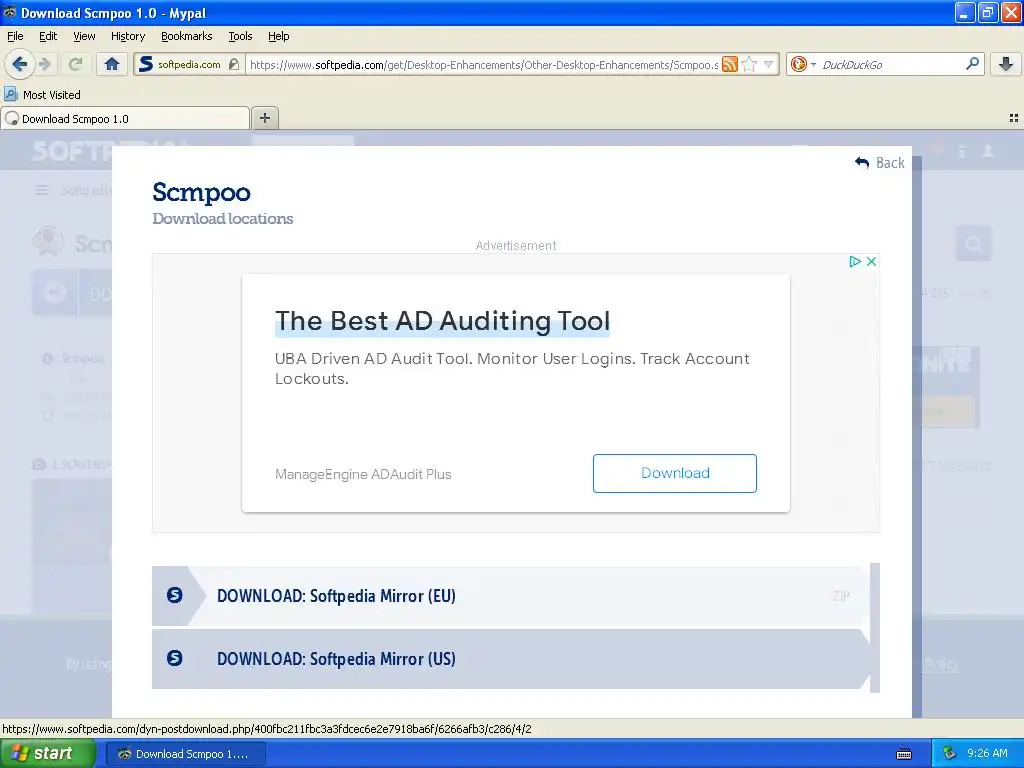Close the advertisement with X icon
1024x768 pixels.
[871, 262]
